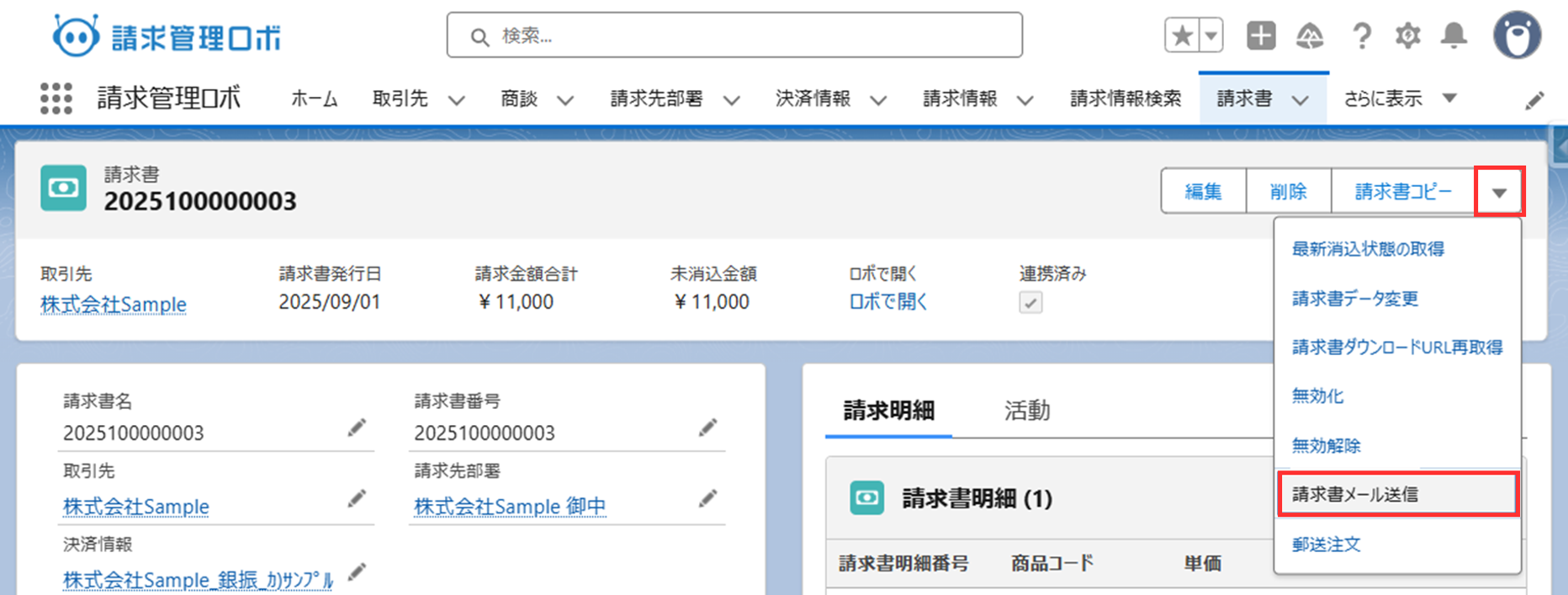Click the navigation bar edit pencil icon
The image size is (1568, 595).
coord(1534,101)
